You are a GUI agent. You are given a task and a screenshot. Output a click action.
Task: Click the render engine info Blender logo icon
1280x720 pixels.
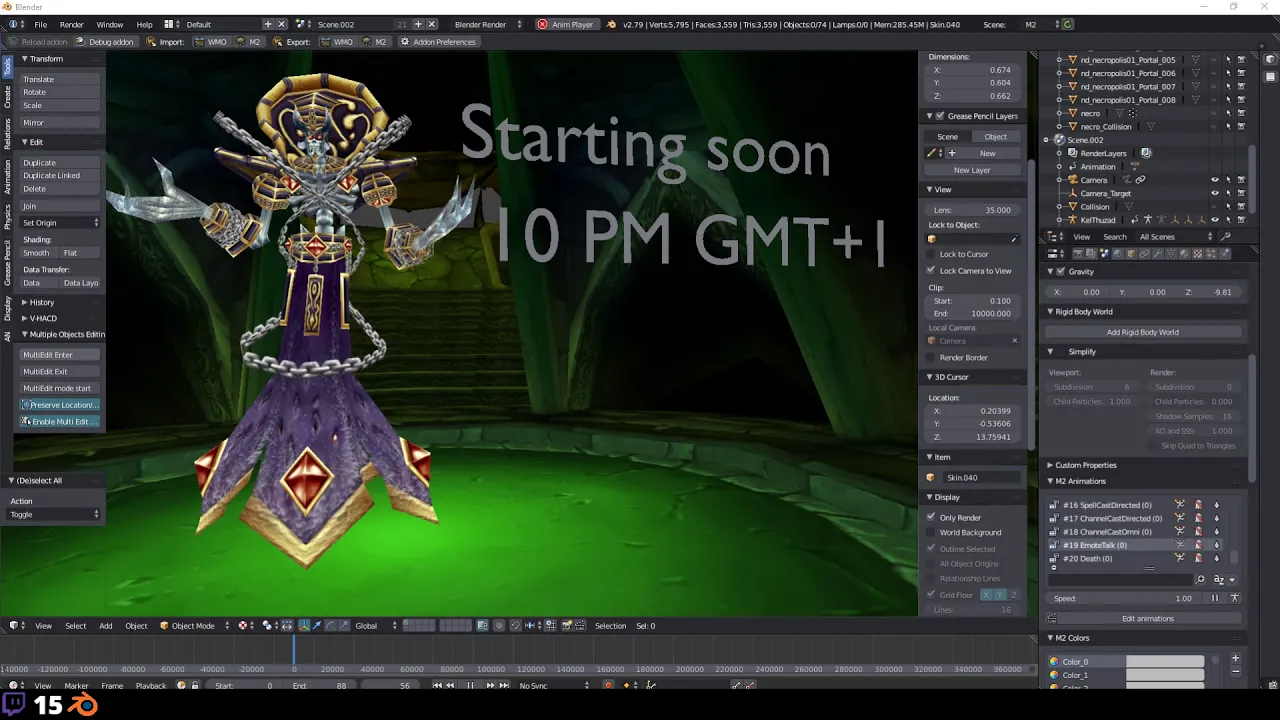point(611,24)
